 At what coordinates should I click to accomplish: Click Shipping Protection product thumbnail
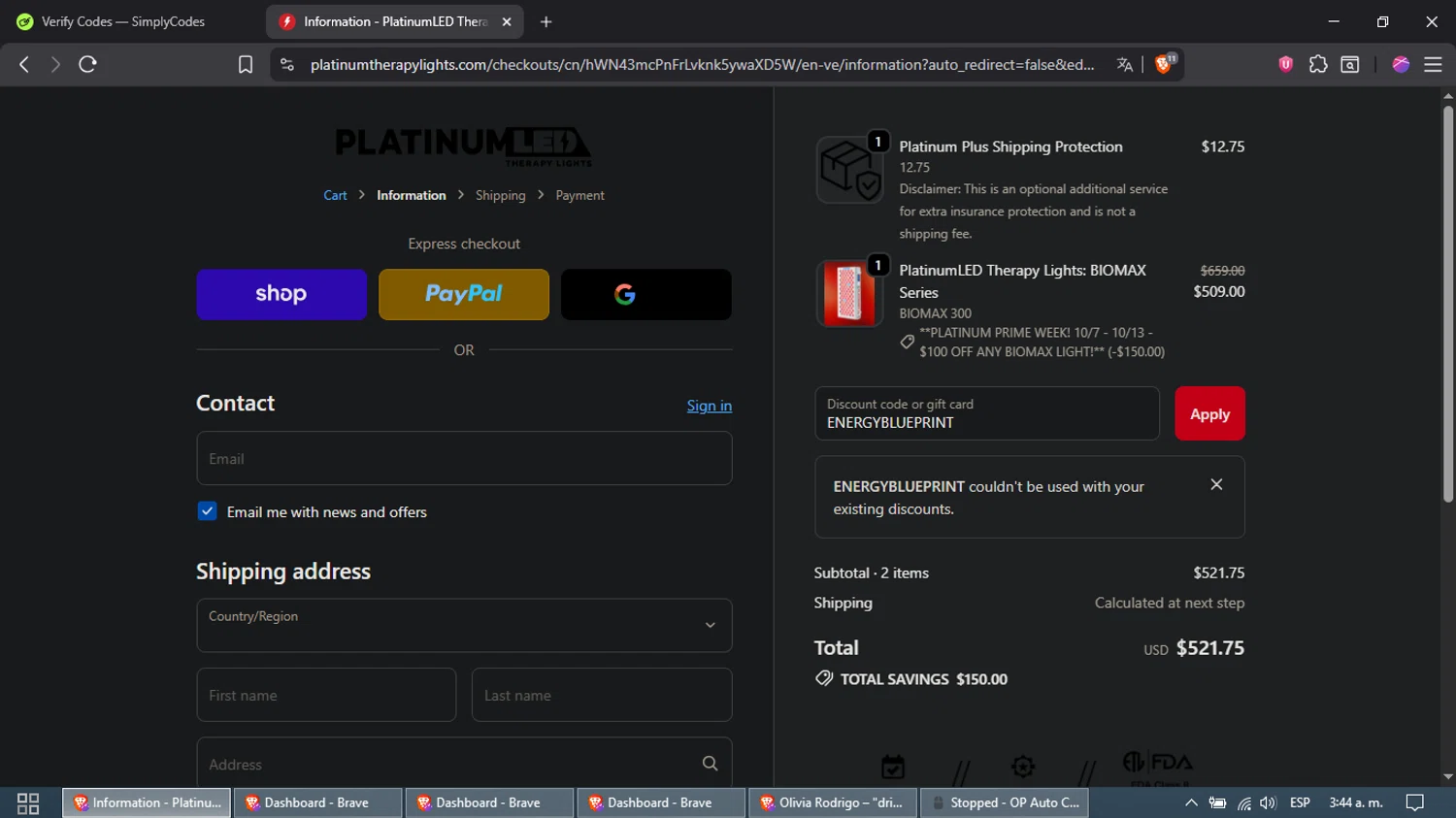tap(849, 170)
